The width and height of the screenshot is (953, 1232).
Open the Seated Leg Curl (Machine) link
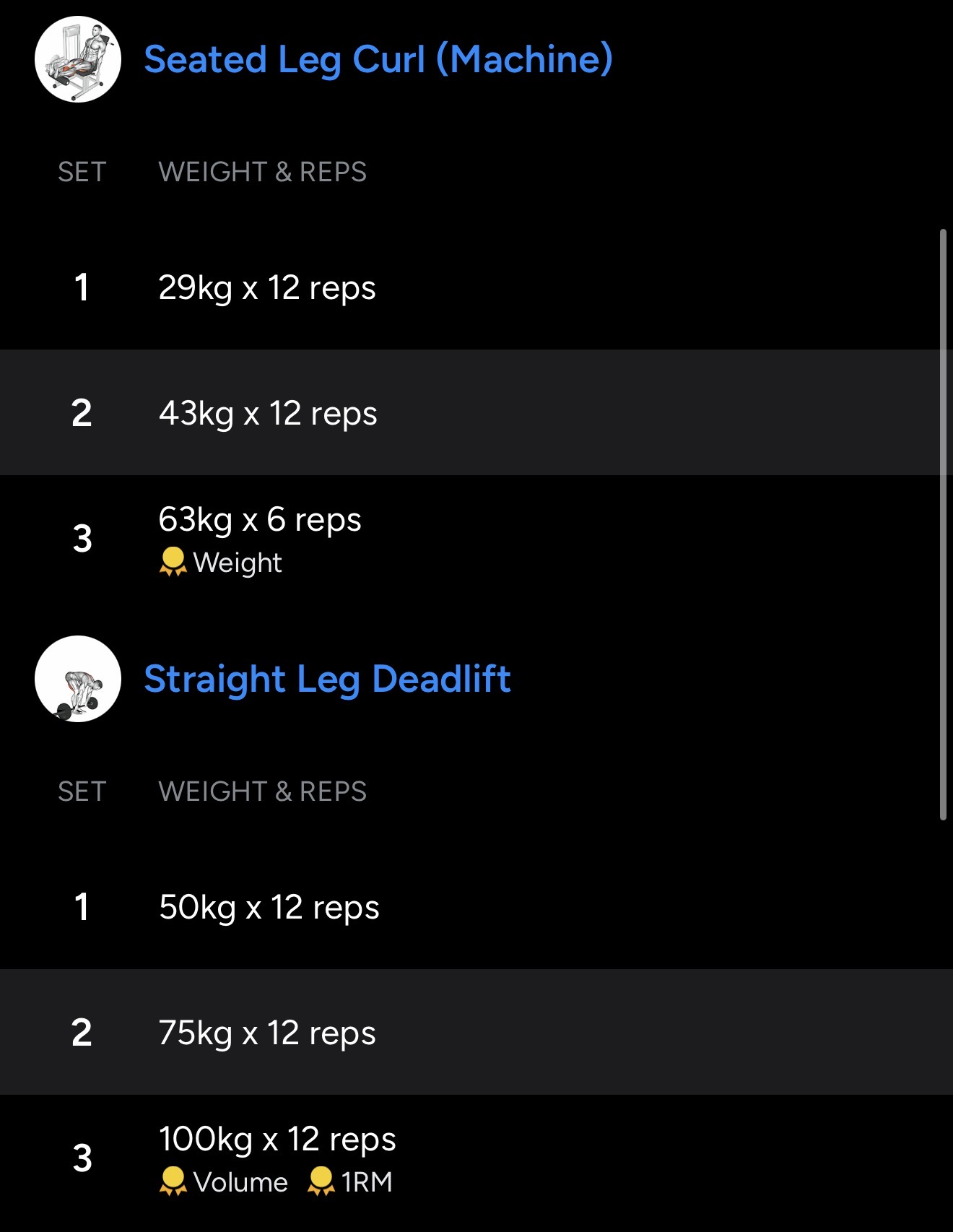pos(378,59)
